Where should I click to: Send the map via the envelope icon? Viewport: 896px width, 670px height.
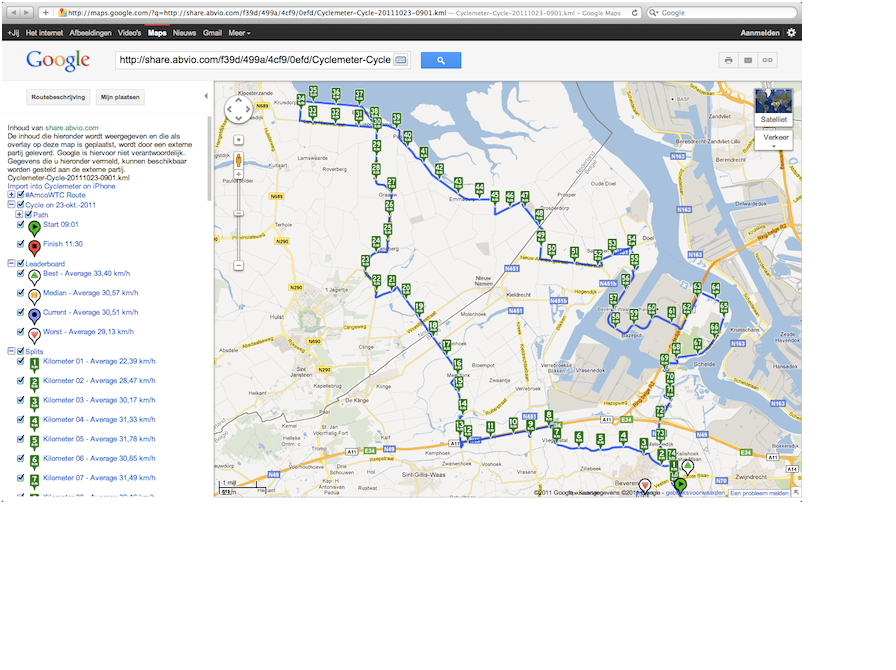[x=748, y=60]
